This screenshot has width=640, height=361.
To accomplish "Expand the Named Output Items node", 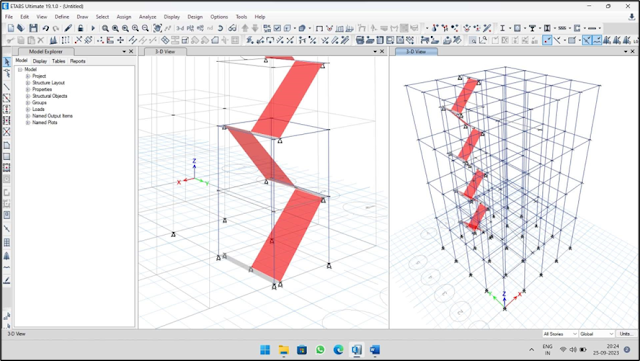I will [28, 116].
